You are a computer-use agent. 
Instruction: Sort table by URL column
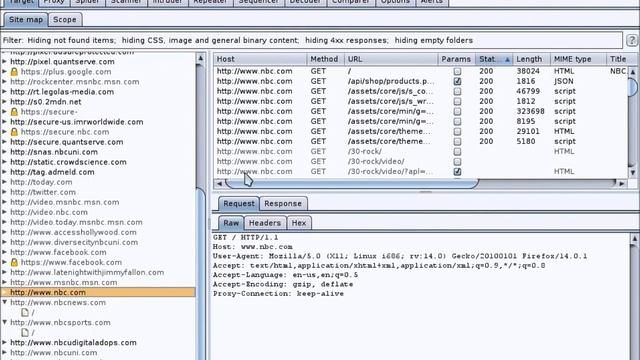[391, 59]
